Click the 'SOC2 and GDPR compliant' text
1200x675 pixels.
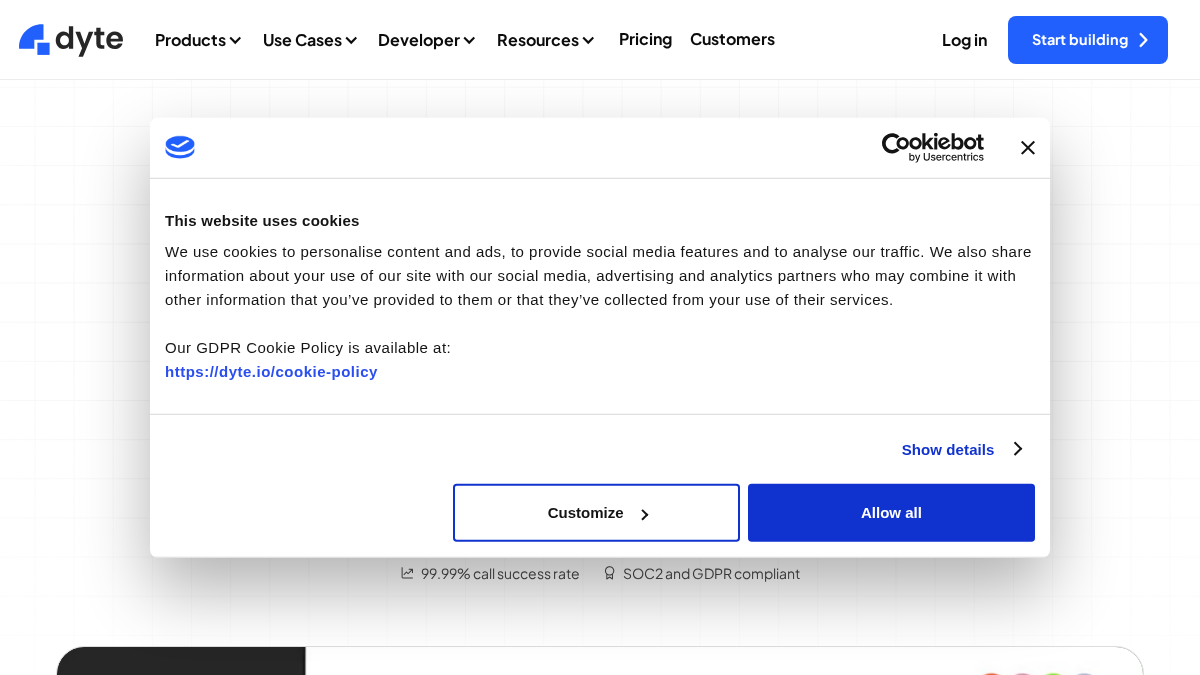711,574
